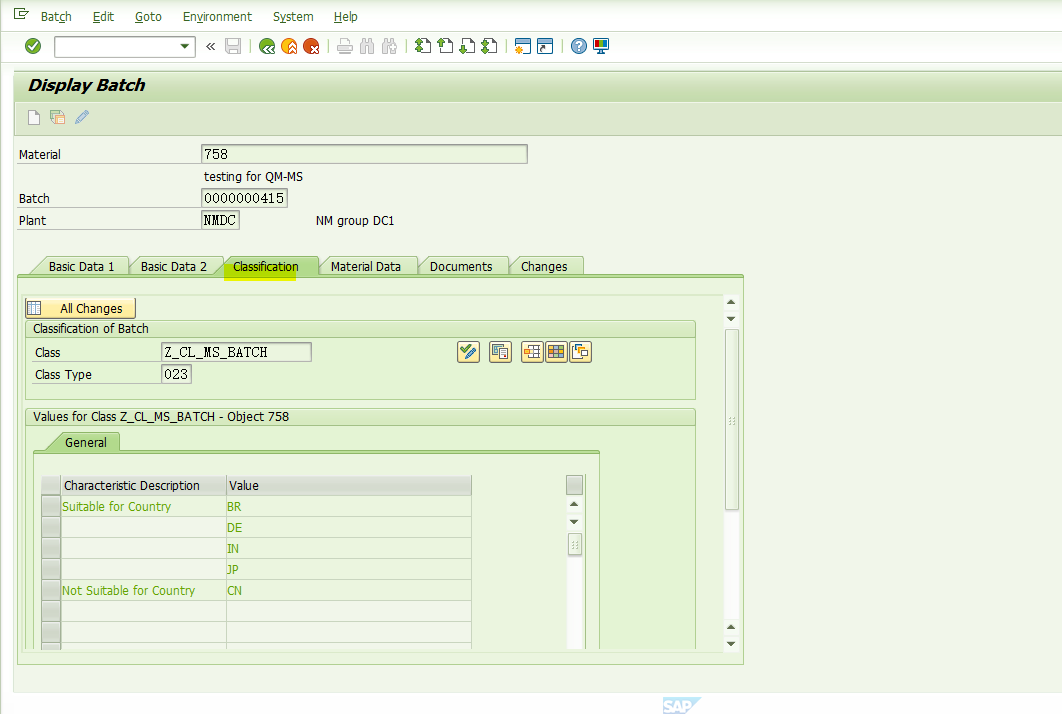Open the Documents tab

coord(462,266)
